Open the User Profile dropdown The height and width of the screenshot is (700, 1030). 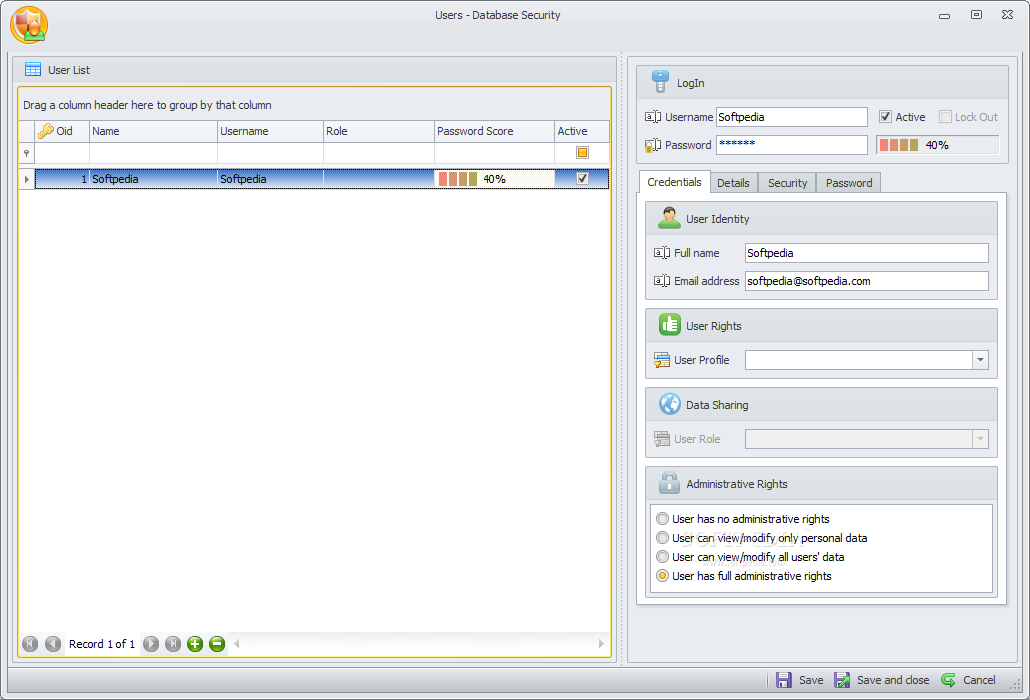(980, 360)
